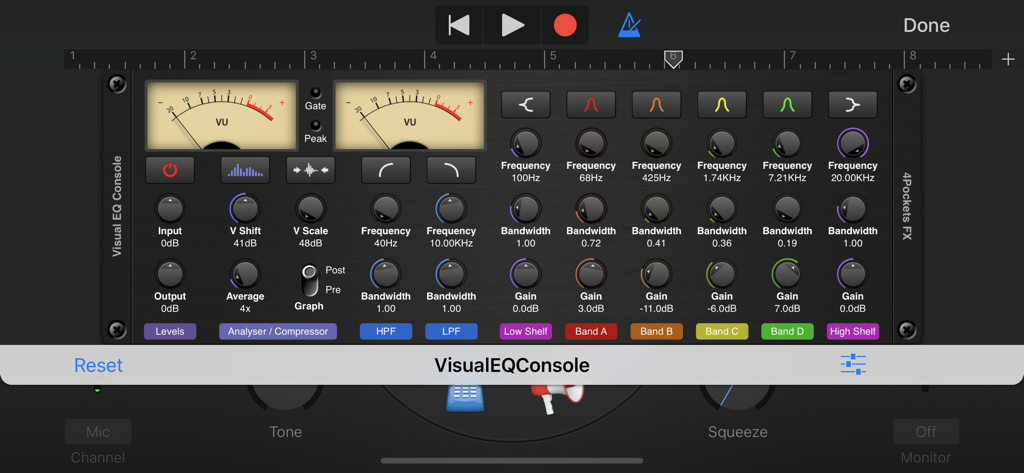
Task: Click the Band D Bandwidth 0.19 knob
Action: (787, 209)
